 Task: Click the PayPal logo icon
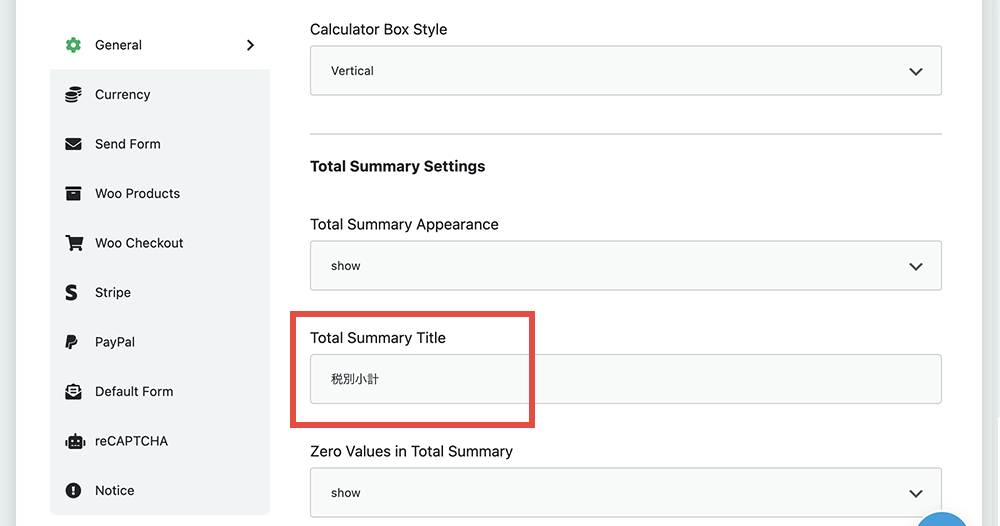tap(71, 342)
